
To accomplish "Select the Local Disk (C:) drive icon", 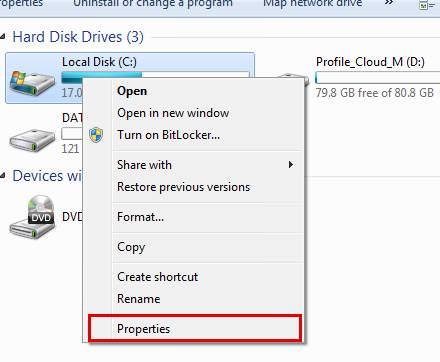I will point(32,82).
